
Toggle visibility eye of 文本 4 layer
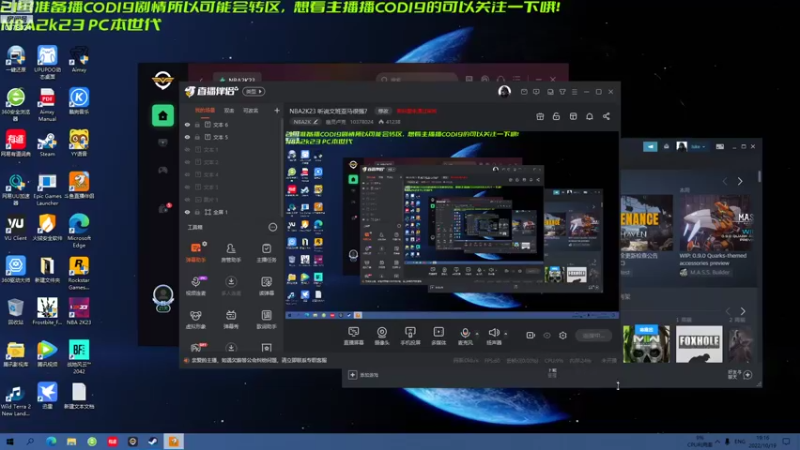click(187, 174)
